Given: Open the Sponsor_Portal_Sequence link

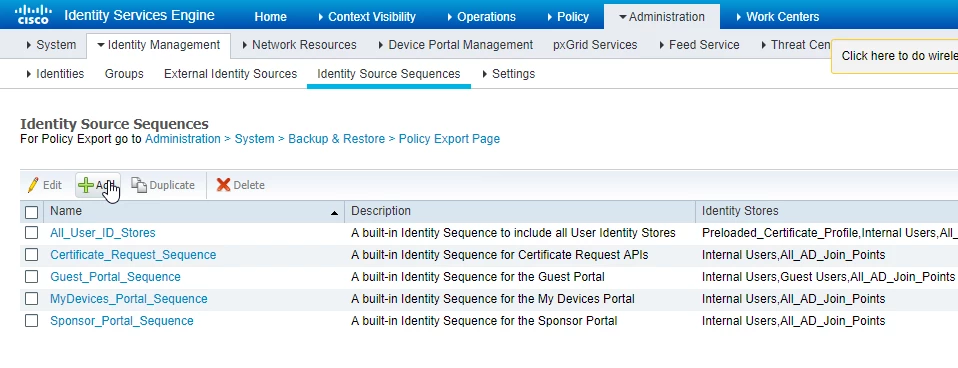Looking at the screenshot, I should click(122, 320).
